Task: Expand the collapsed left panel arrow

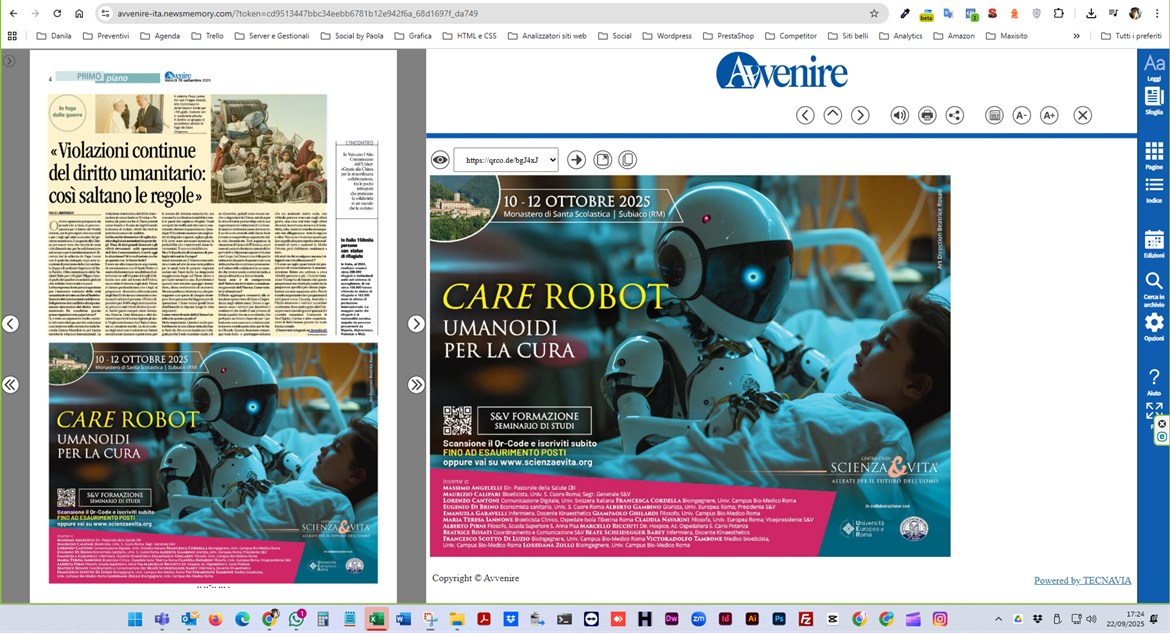Action: click(9, 60)
